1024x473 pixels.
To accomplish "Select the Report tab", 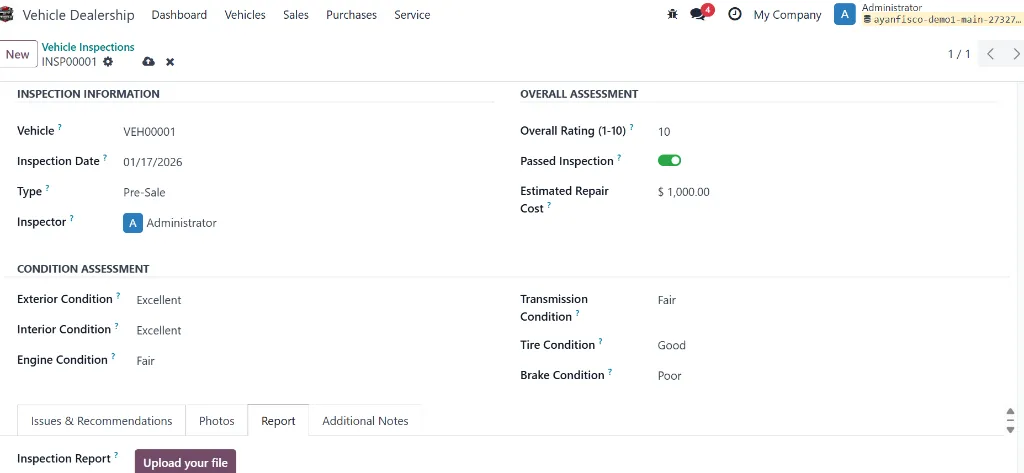I will [x=278, y=421].
